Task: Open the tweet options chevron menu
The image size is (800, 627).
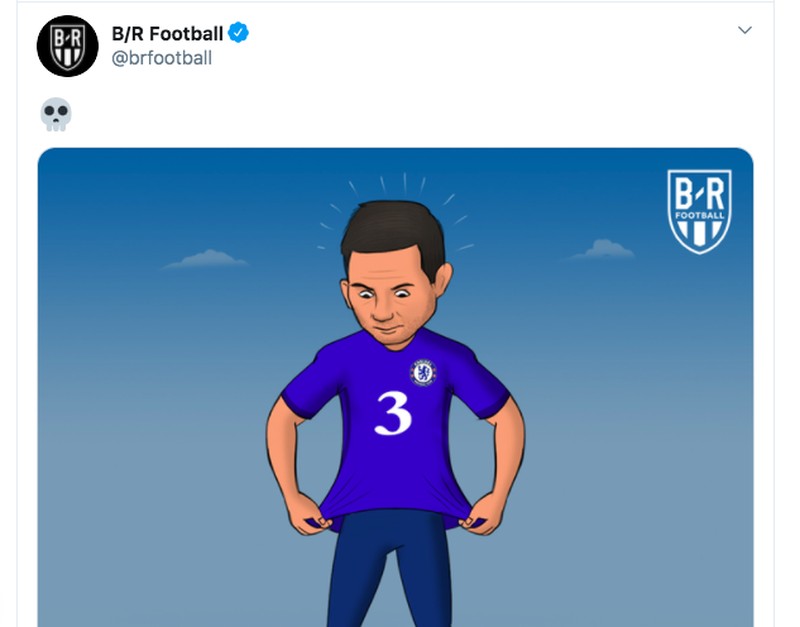Action: (x=744, y=31)
